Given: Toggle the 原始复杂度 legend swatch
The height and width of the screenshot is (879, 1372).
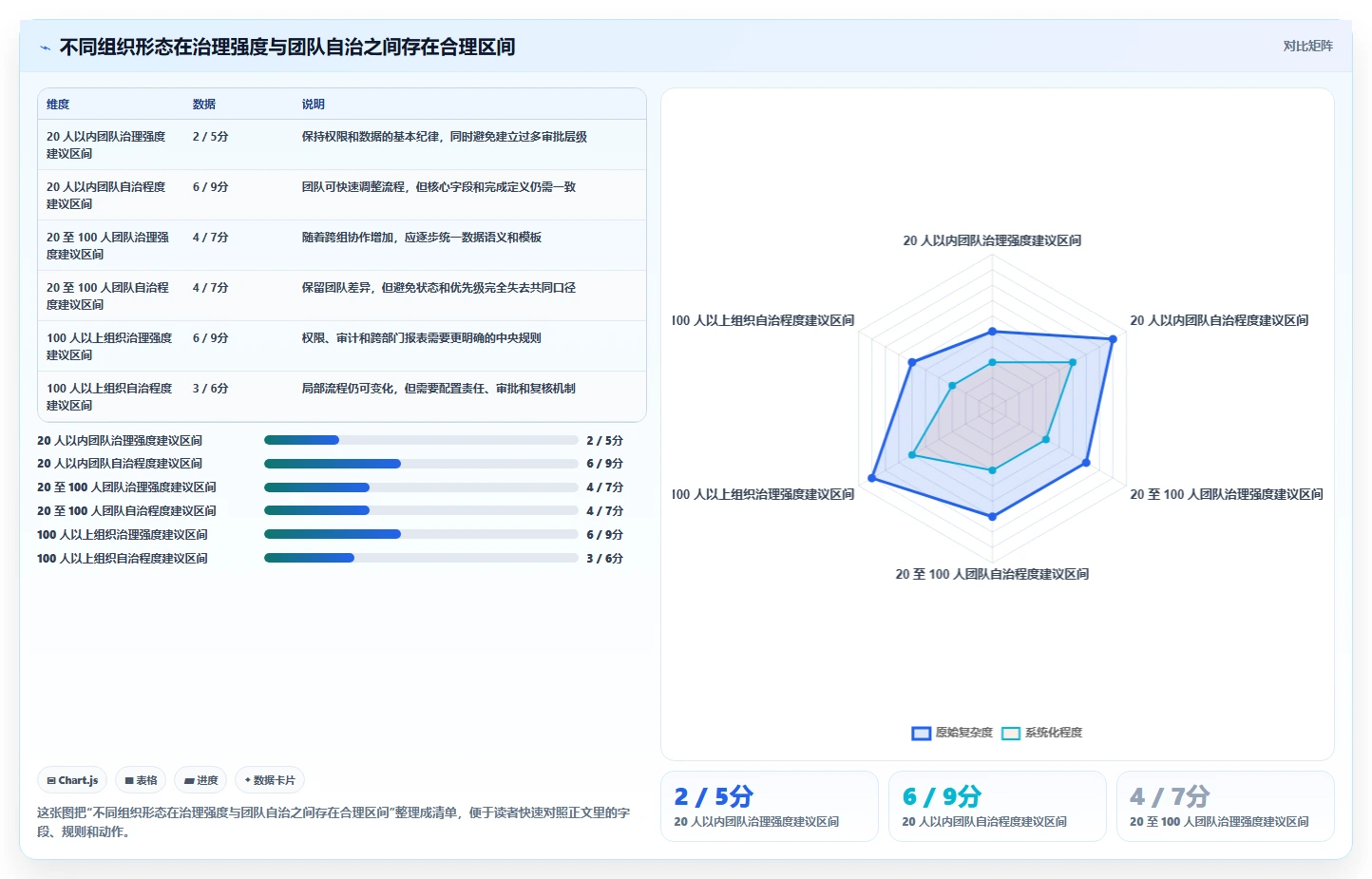Looking at the screenshot, I should pyautogui.click(x=921, y=733).
